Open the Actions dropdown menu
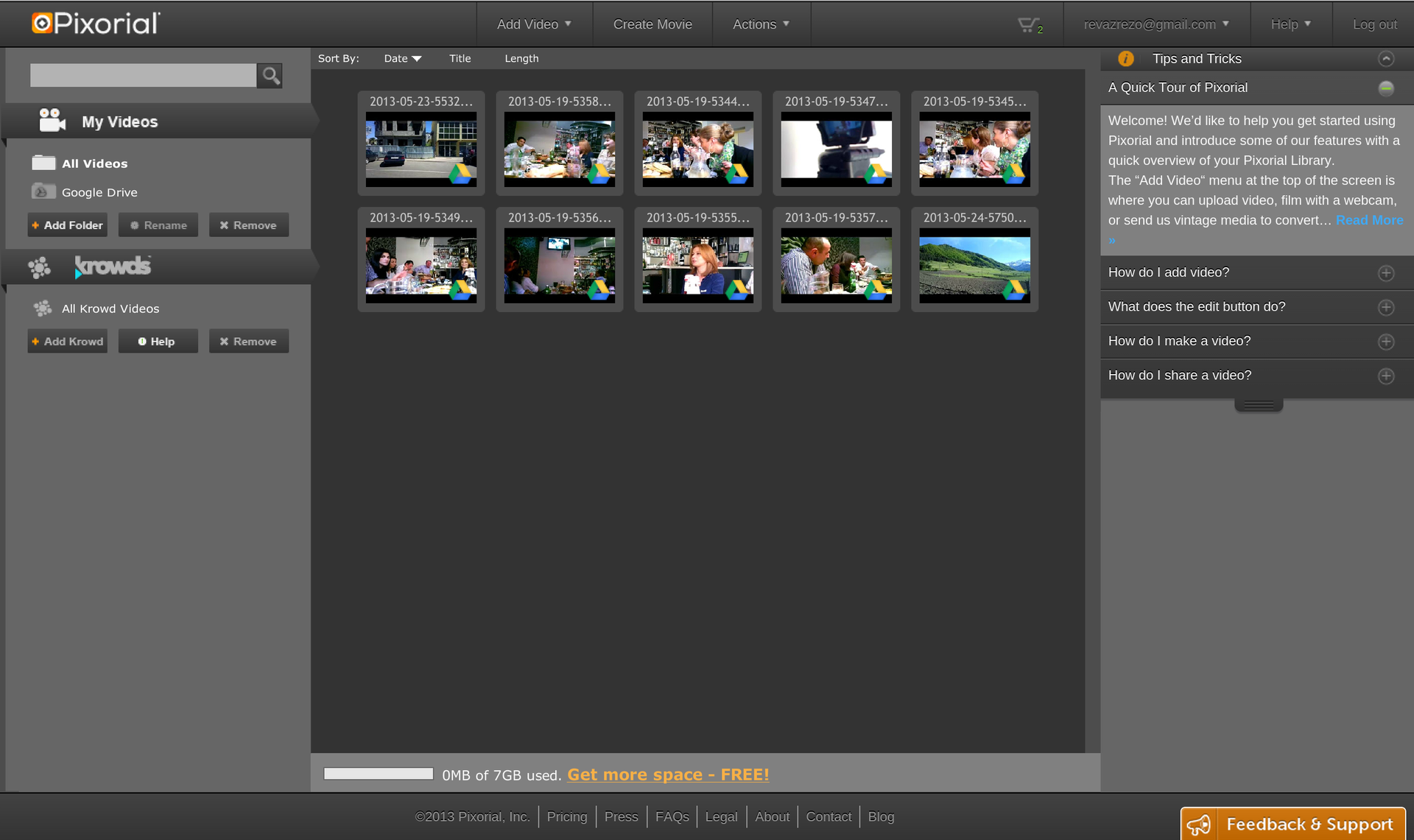This screenshot has height=840, width=1414. 760,23
